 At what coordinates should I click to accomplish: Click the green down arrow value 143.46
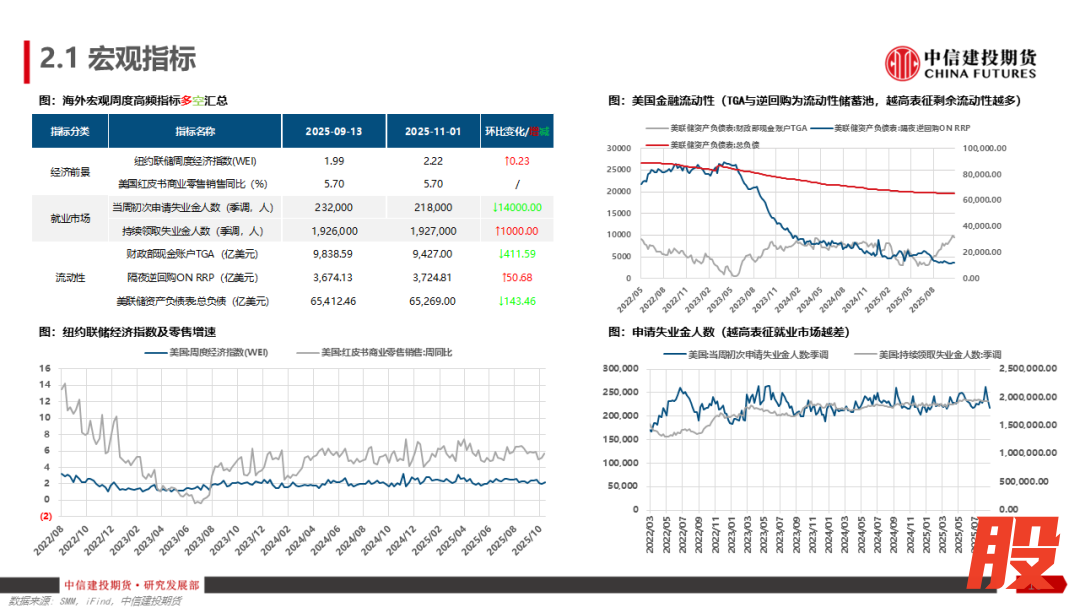517,300
